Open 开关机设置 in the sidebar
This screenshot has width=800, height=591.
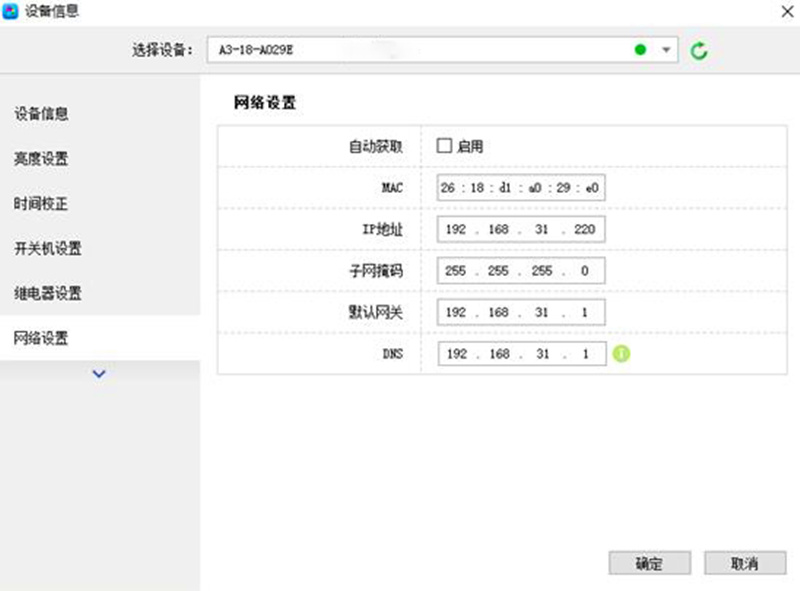[x=47, y=249]
